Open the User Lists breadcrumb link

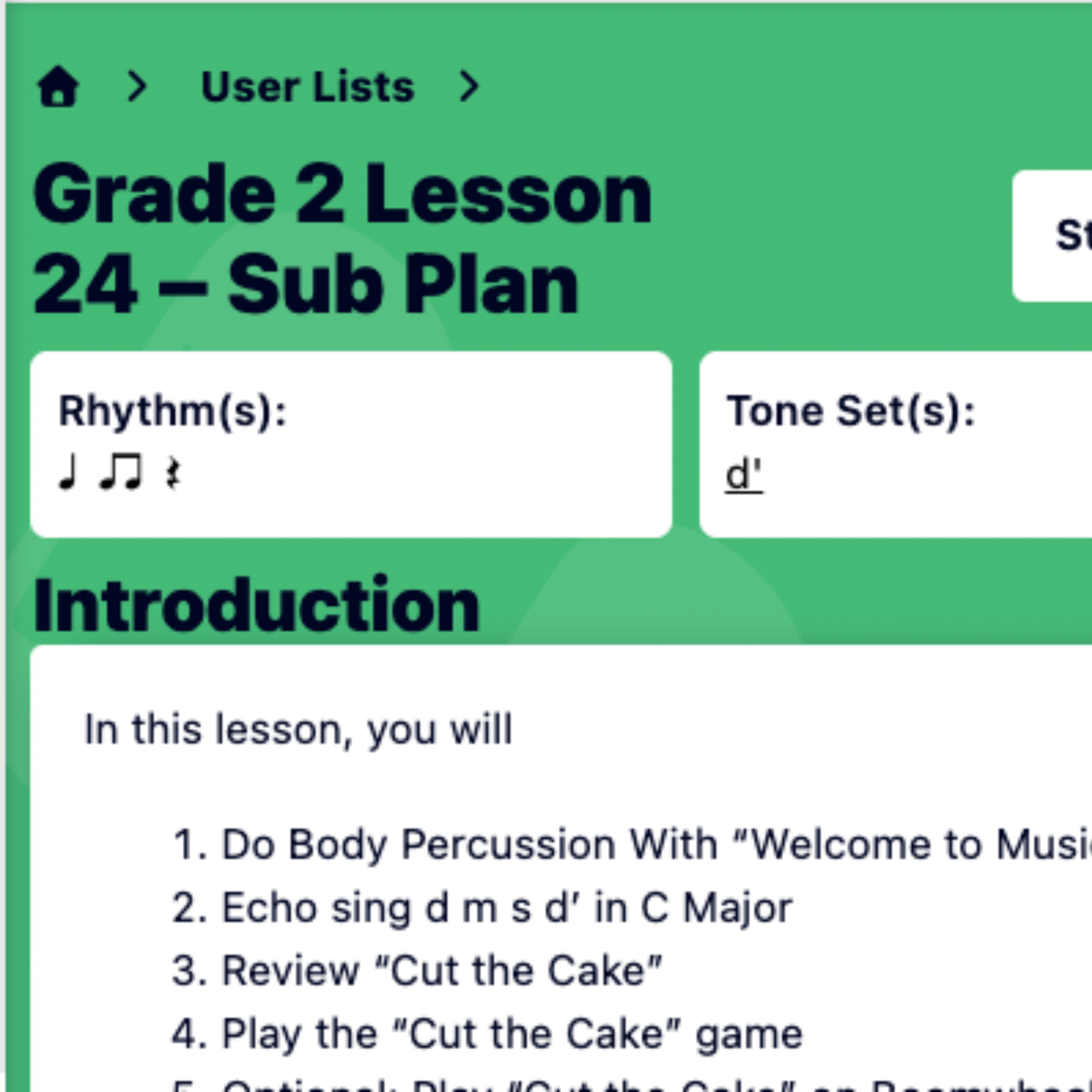click(308, 87)
